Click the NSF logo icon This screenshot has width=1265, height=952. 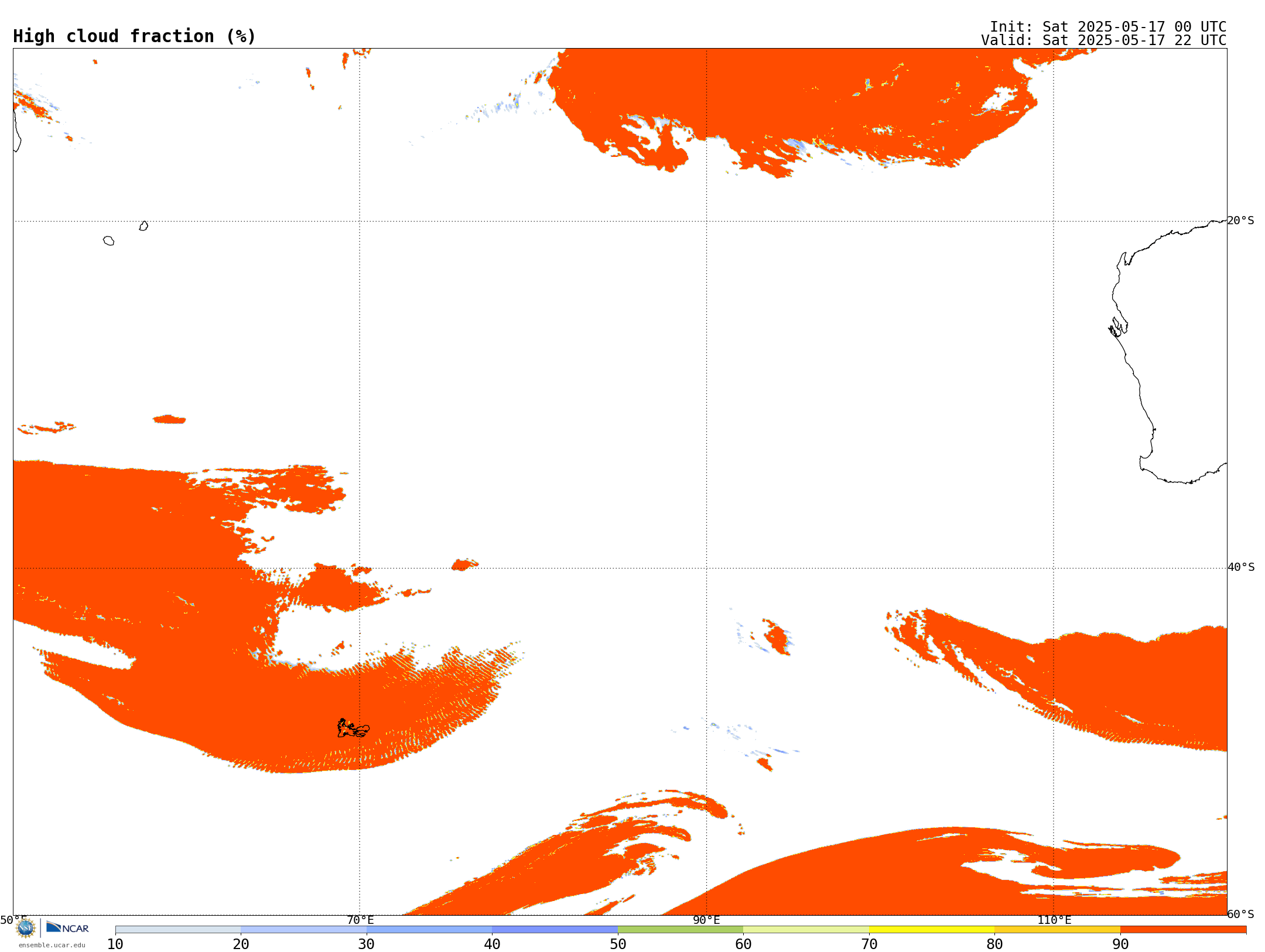pos(26,928)
